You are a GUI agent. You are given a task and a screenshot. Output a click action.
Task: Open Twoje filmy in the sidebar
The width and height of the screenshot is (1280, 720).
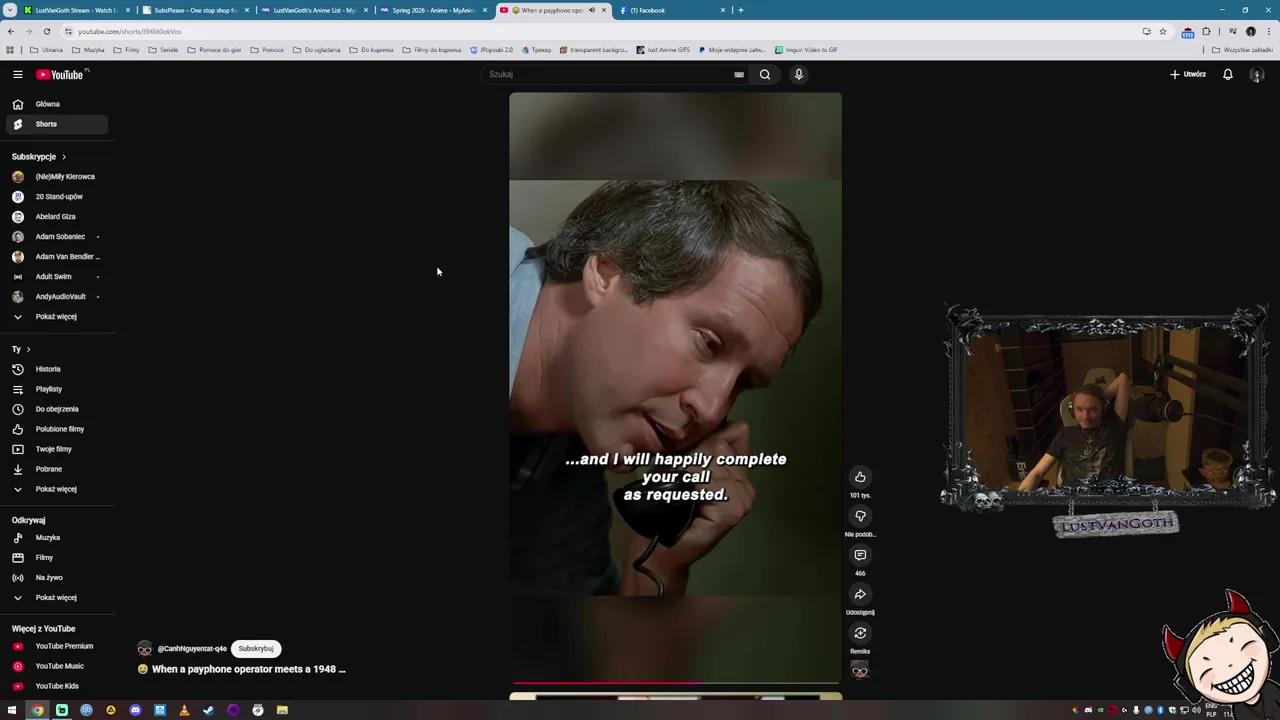click(x=55, y=449)
